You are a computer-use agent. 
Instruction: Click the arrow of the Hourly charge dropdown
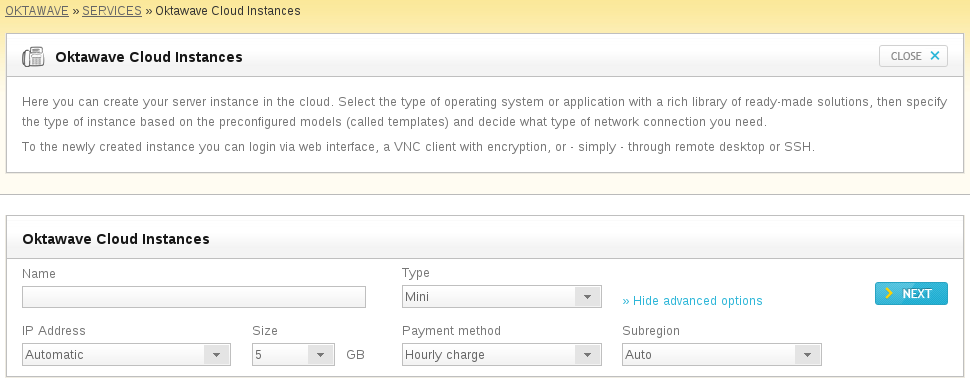coord(587,355)
